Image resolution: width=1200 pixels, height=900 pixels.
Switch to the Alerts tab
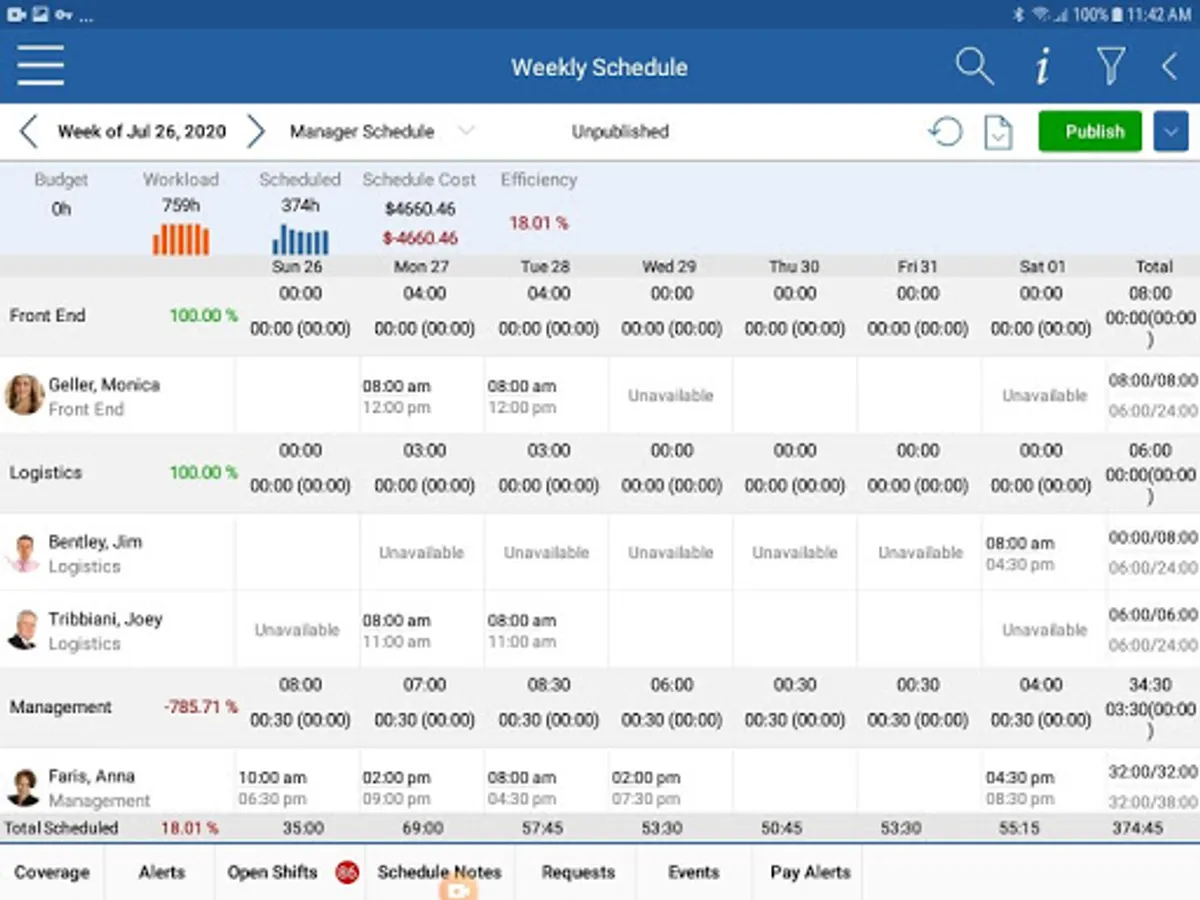[161, 872]
